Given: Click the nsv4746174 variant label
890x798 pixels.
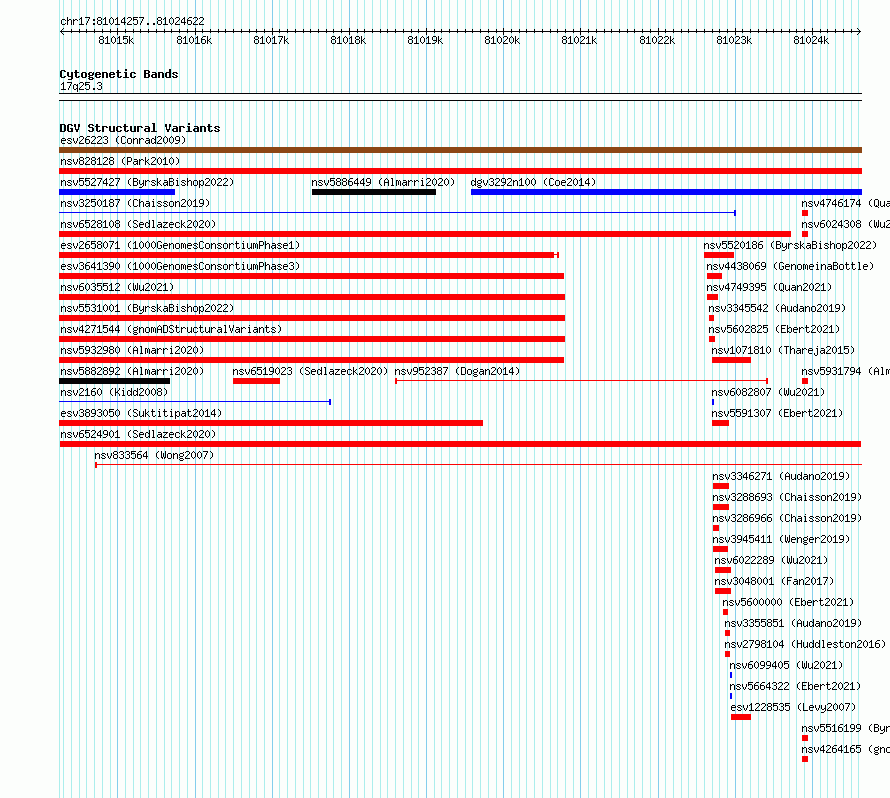Looking at the screenshot, I should pos(845,203).
